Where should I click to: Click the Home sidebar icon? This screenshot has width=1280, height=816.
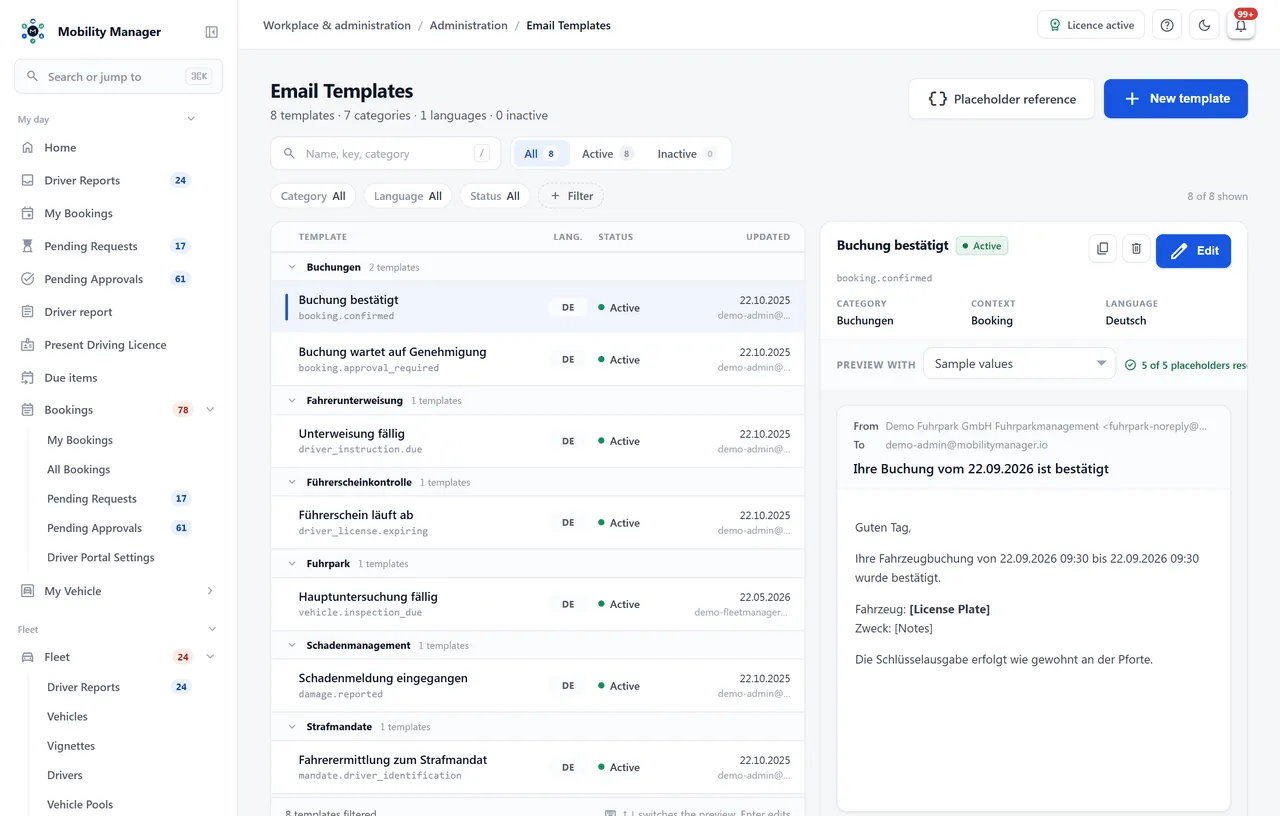coord(27,148)
